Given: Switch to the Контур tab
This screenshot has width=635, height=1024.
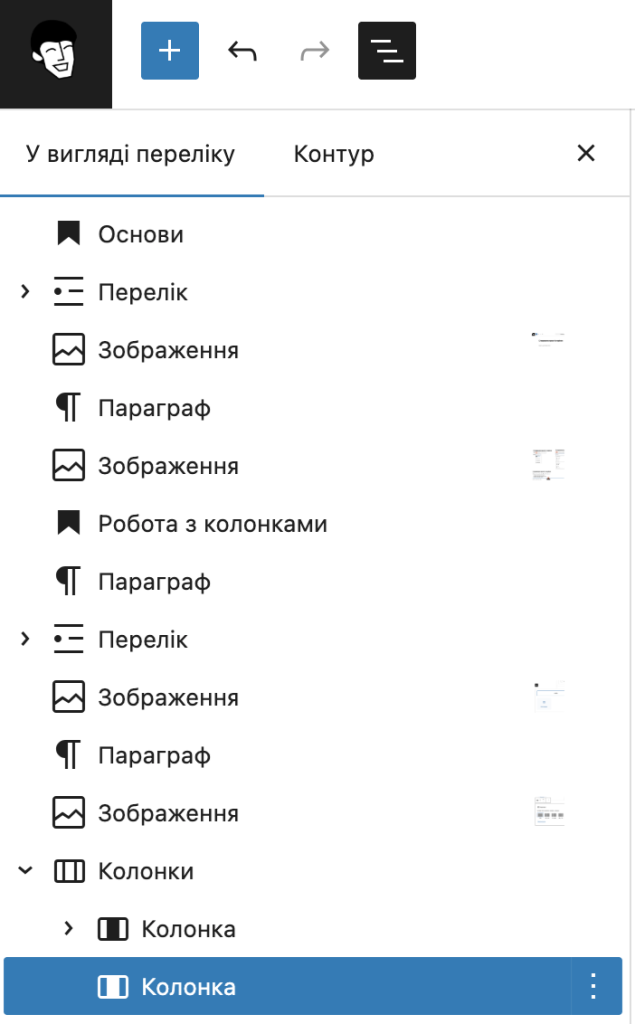Looking at the screenshot, I should click(x=334, y=154).
